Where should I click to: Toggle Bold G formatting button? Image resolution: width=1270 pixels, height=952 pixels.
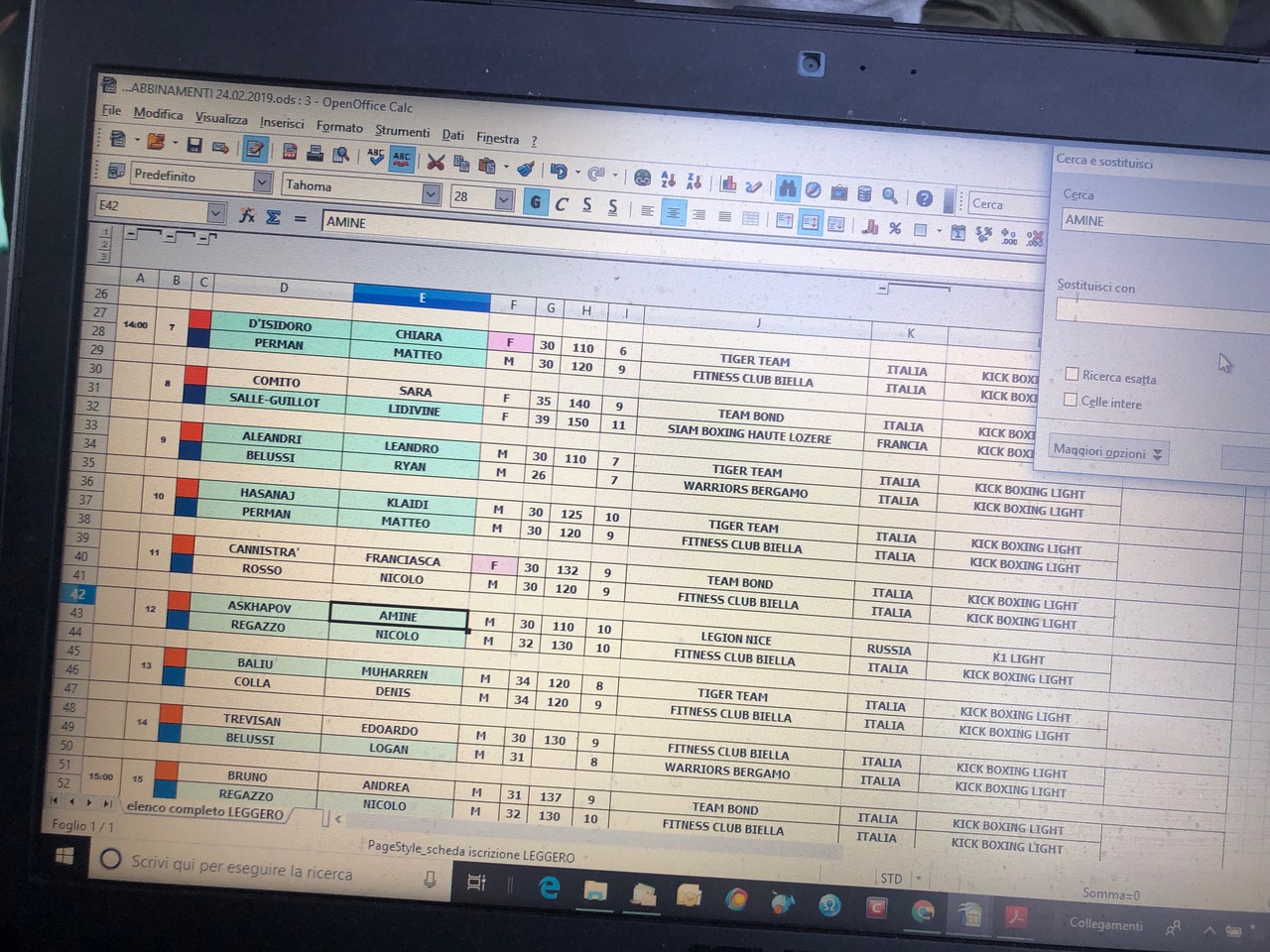point(536,202)
